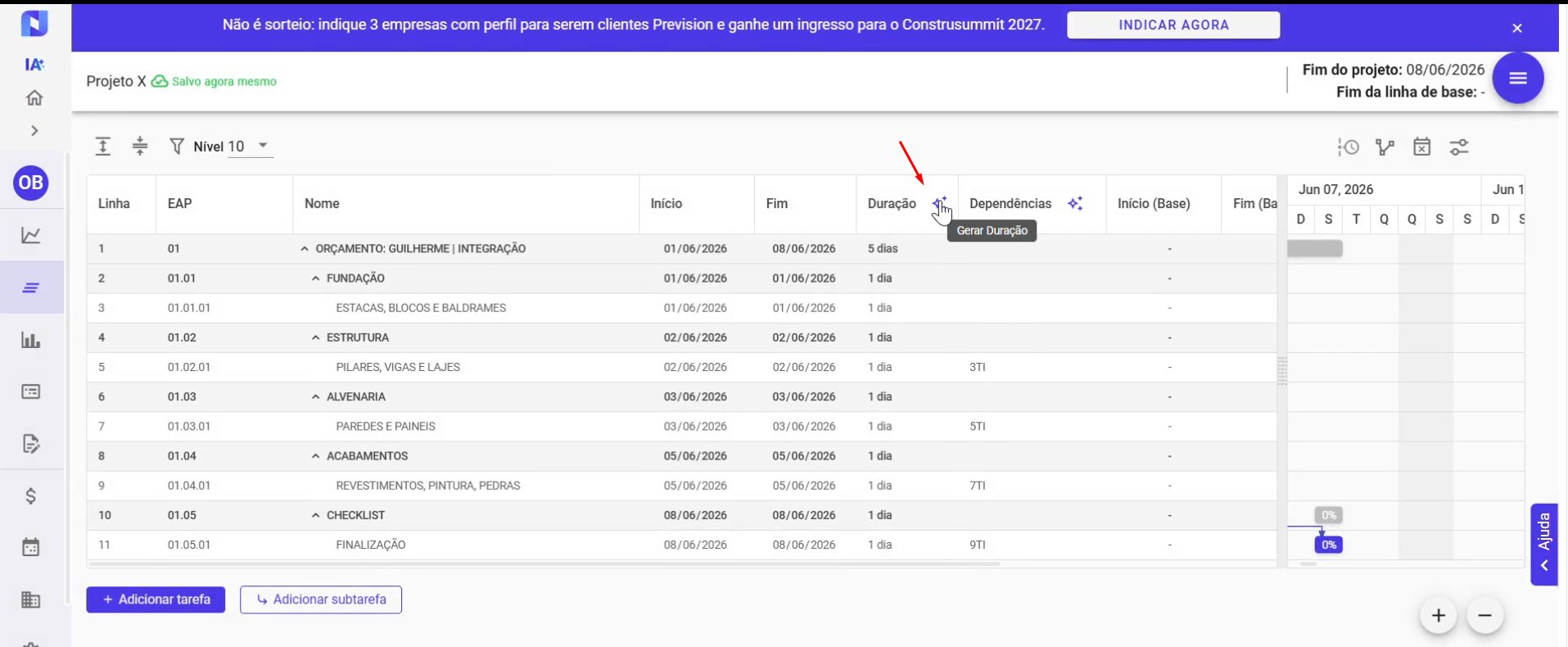Click the 9TI dependency cell

[978, 545]
